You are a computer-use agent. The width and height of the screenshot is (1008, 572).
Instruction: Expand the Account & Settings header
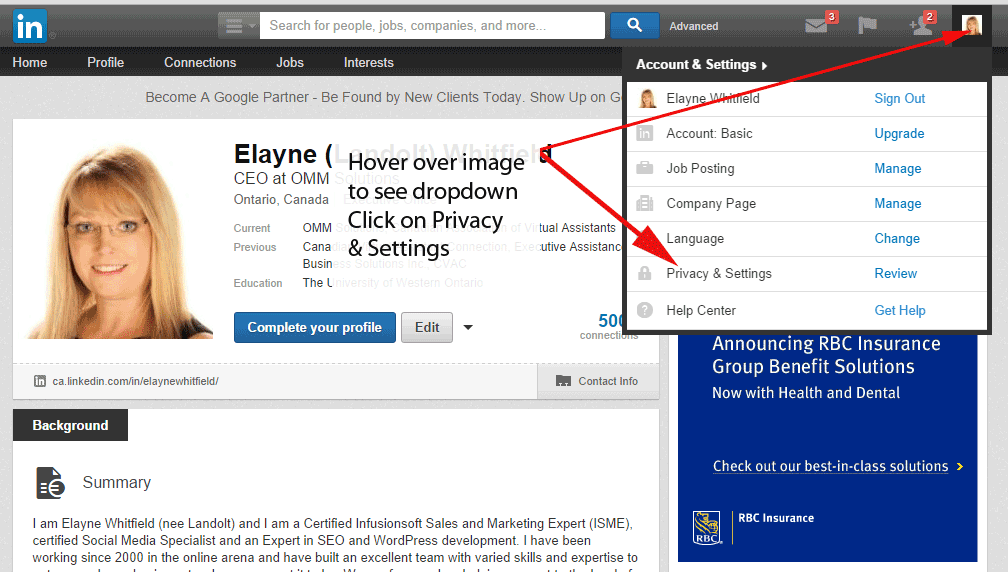[x=701, y=64]
